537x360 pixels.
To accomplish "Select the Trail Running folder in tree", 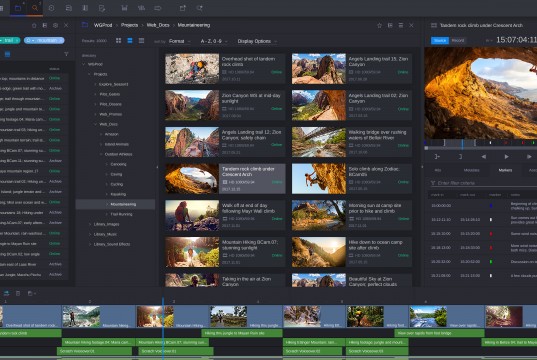I will (121, 214).
